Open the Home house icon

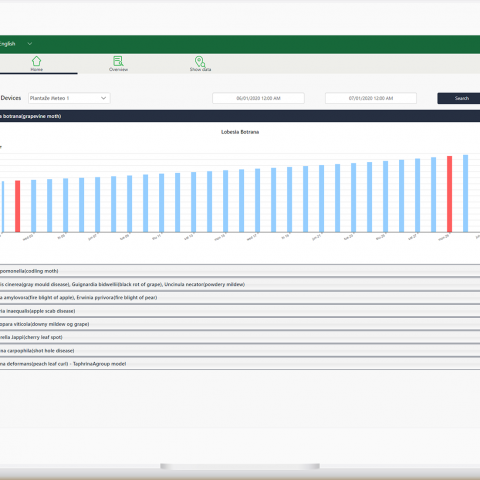(37, 61)
